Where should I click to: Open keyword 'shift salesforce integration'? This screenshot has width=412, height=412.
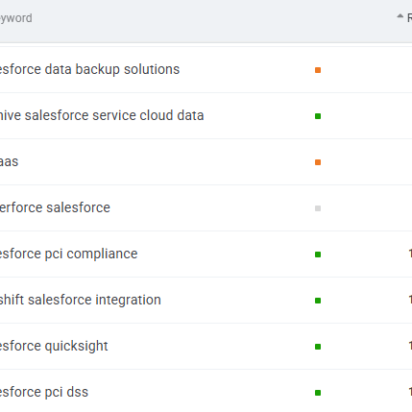80,300
